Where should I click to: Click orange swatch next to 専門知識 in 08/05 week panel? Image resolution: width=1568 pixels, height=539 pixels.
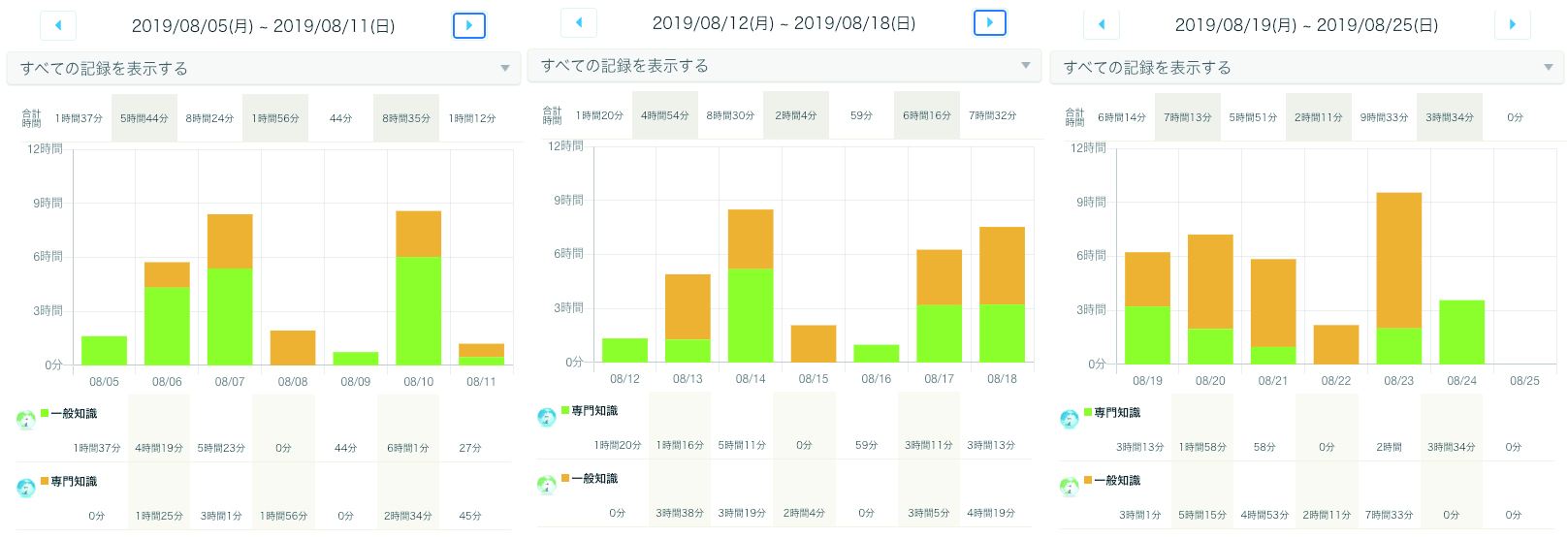(x=45, y=481)
